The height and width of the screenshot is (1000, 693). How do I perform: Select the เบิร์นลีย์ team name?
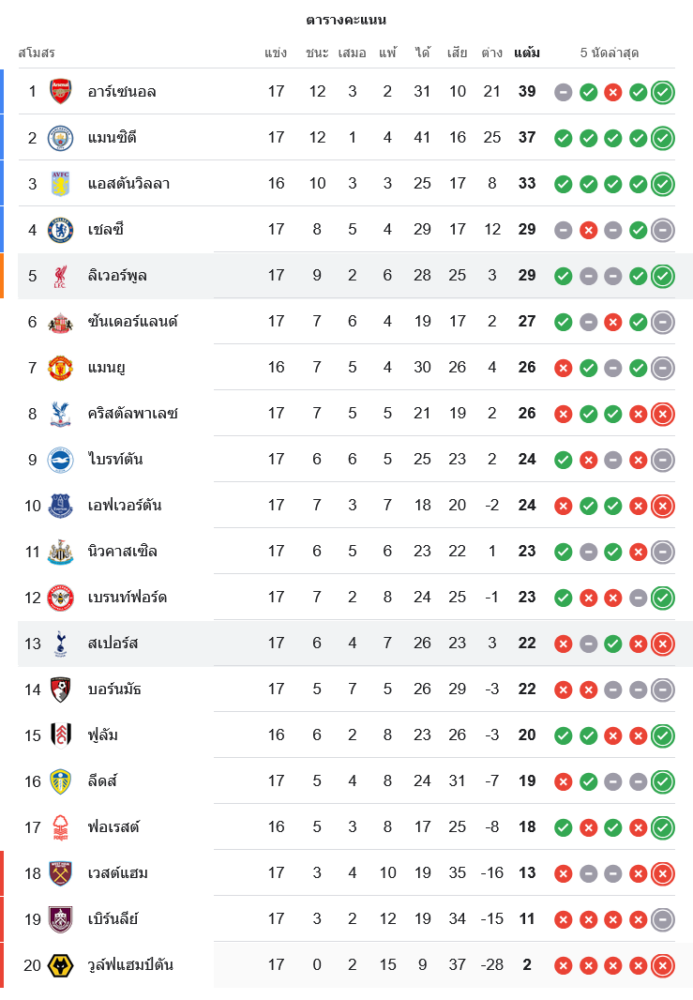[112, 920]
